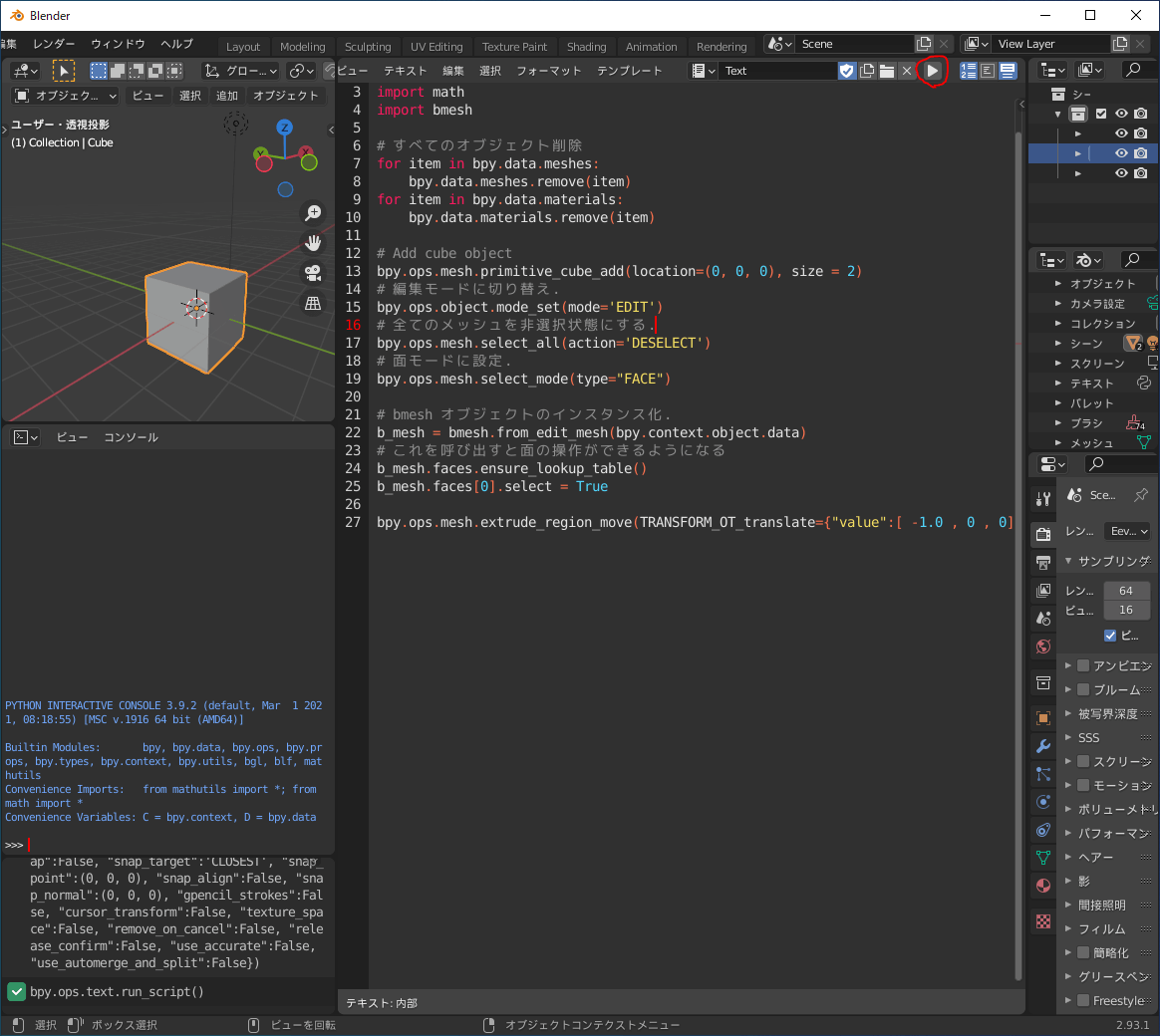Open the テンプレート menu in text editor
Image resolution: width=1160 pixels, height=1036 pixels.
(x=630, y=71)
